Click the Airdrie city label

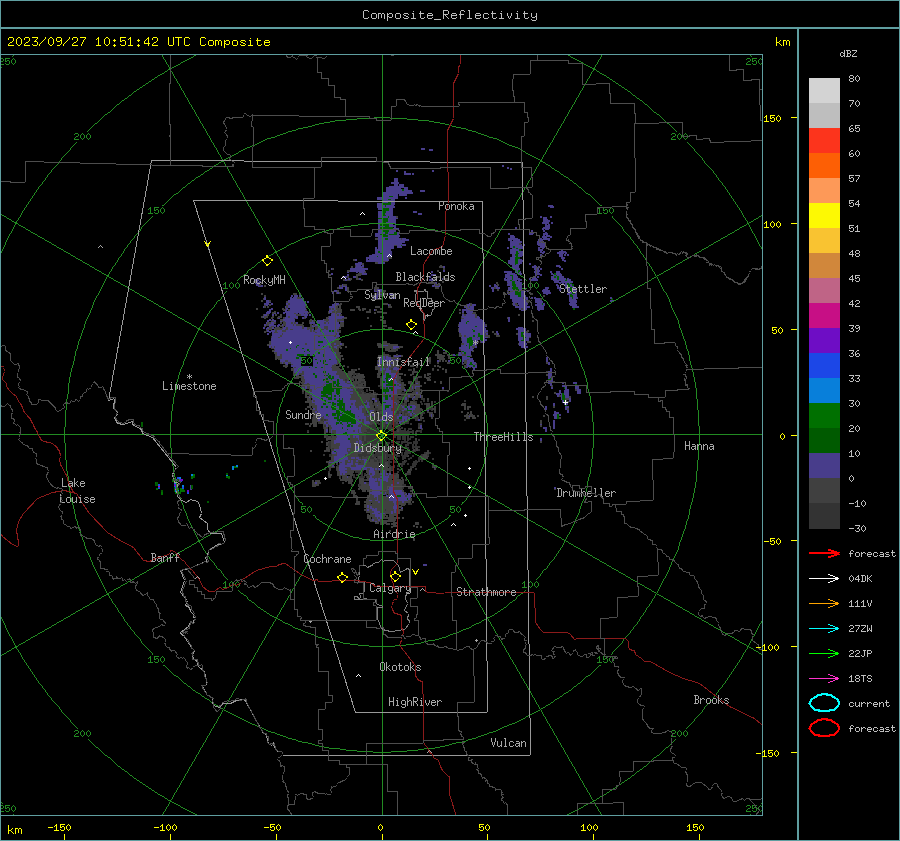pyautogui.click(x=394, y=534)
